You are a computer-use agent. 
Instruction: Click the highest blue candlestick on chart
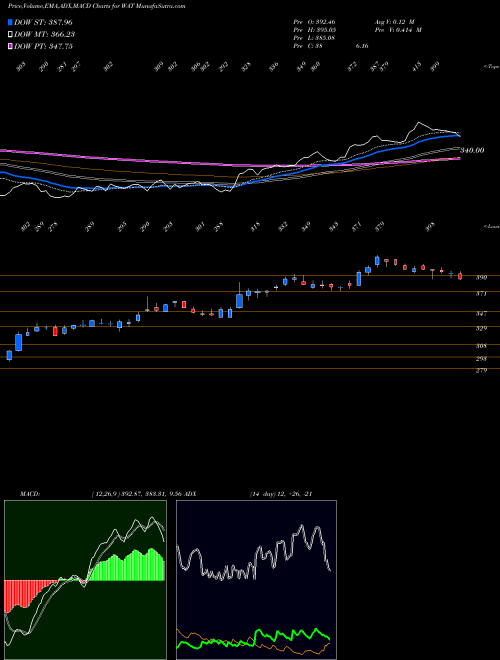(x=377, y=261)
